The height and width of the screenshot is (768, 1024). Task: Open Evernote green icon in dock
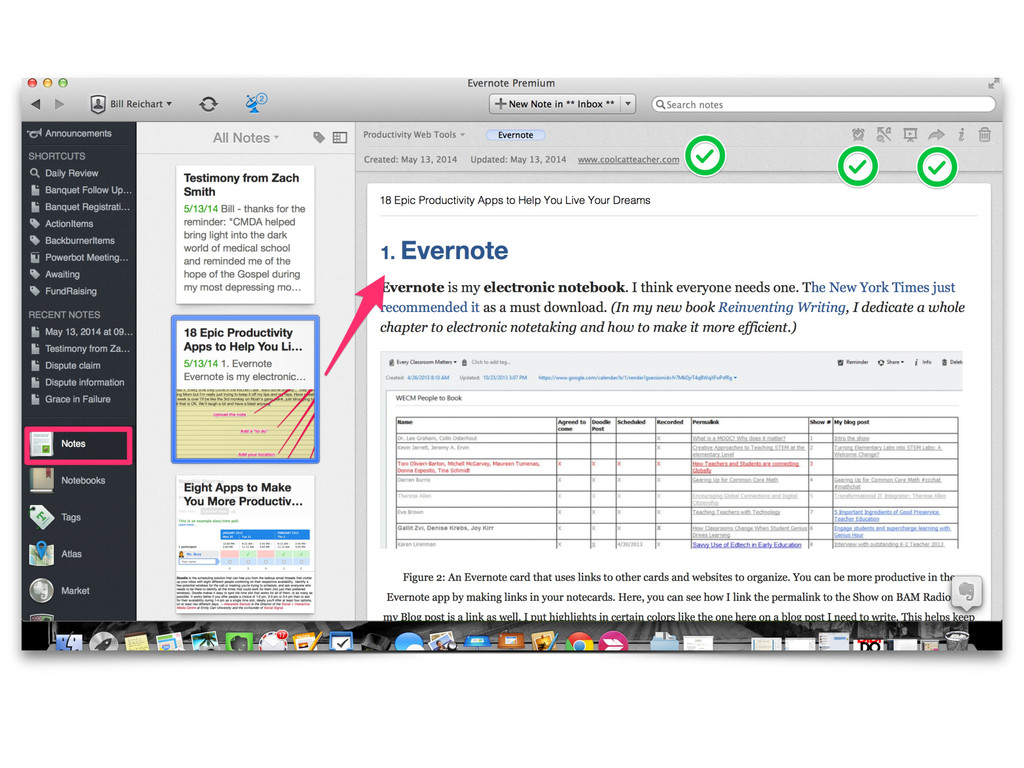click(x=239, y=641)
